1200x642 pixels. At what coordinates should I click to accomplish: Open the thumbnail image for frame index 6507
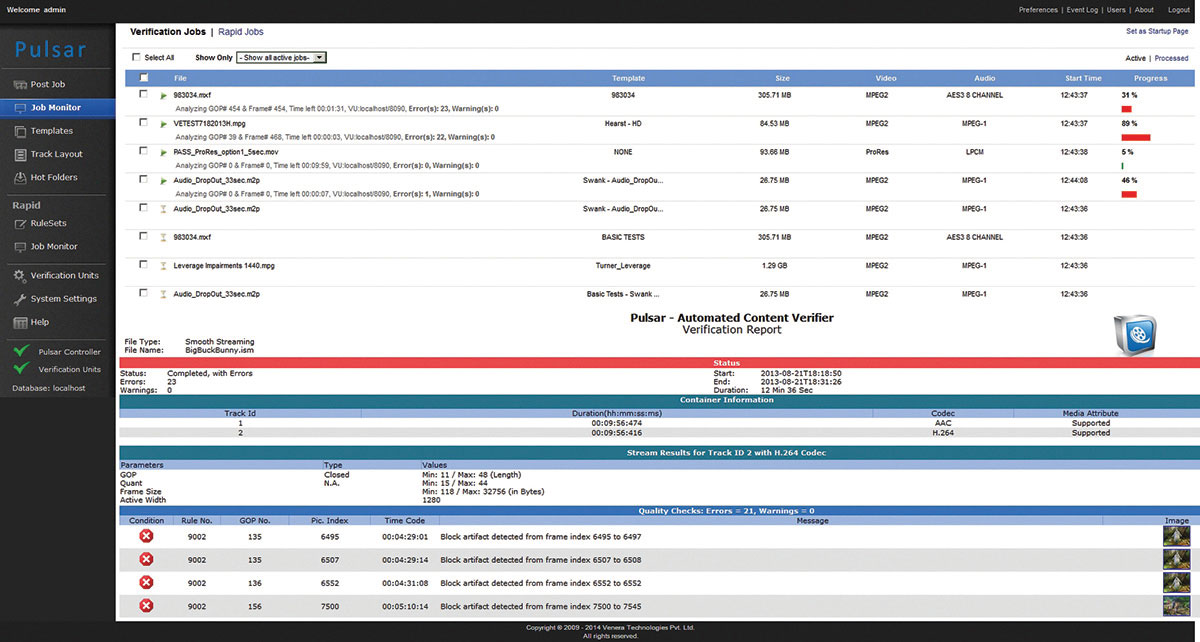[1176, 560]
